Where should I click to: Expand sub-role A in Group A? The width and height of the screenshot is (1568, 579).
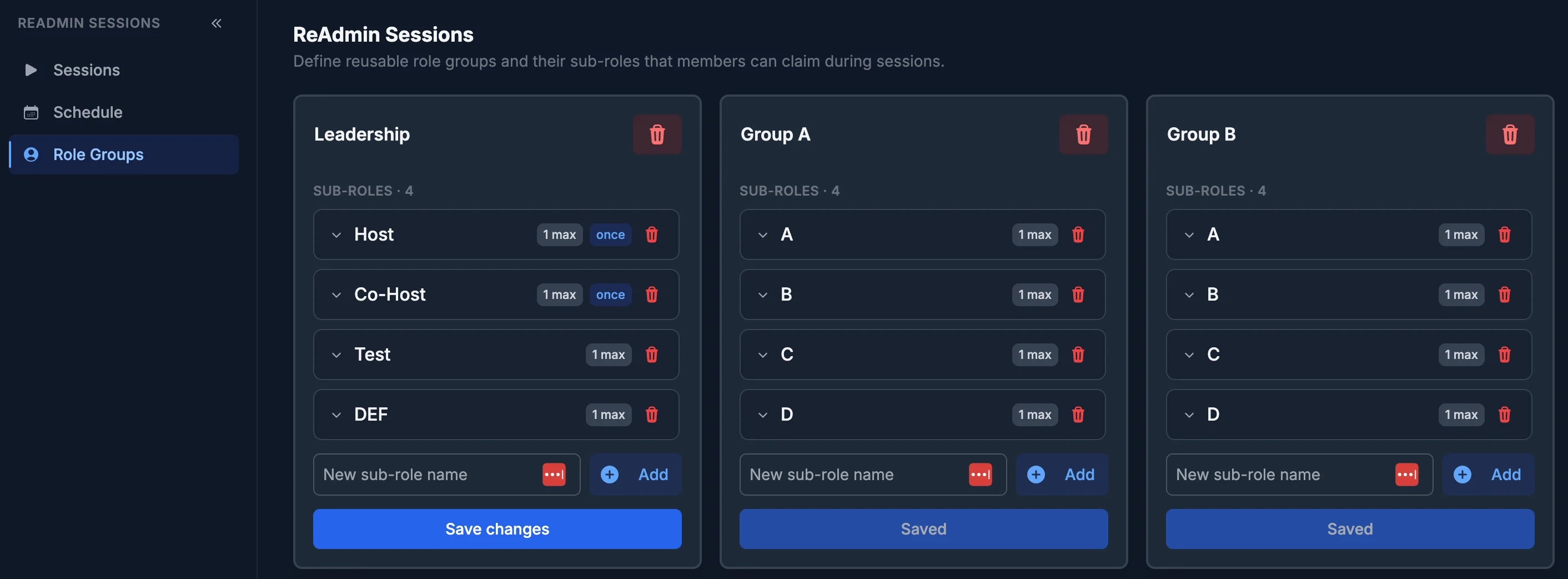763,234
